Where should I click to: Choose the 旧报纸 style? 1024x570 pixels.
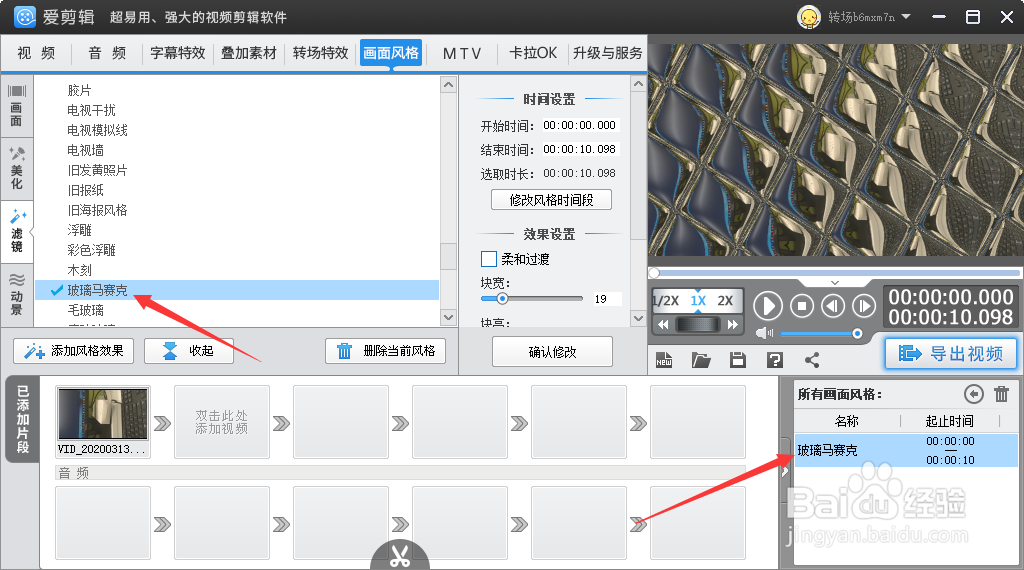click(x=86, y=190)
